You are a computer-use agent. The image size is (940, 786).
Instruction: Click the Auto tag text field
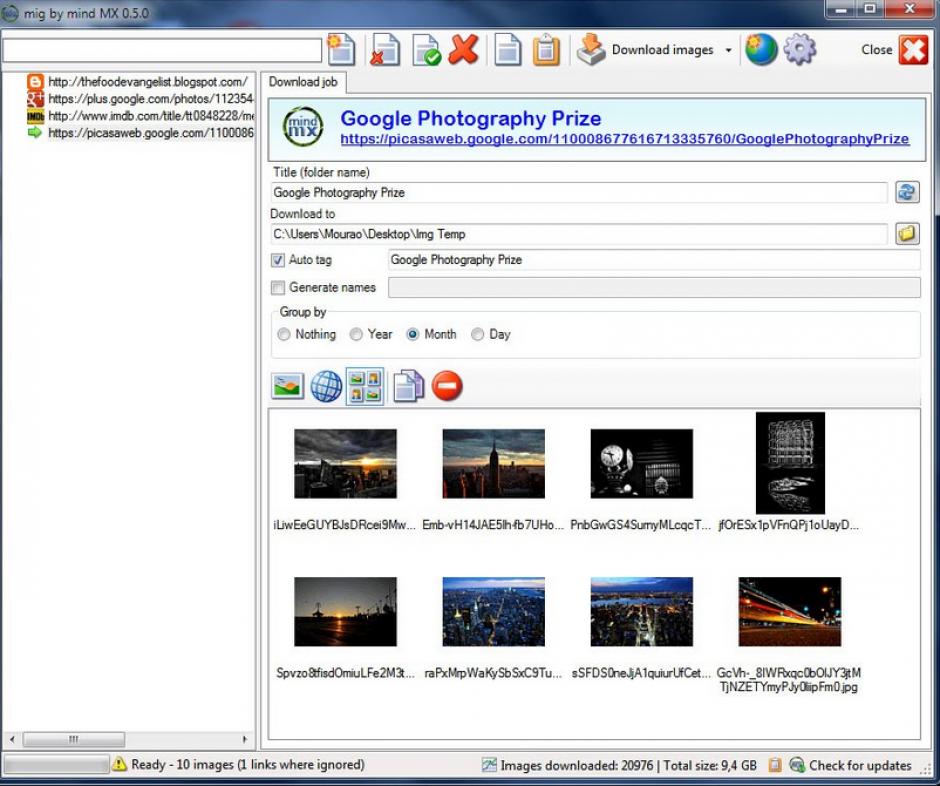(654, 260)
